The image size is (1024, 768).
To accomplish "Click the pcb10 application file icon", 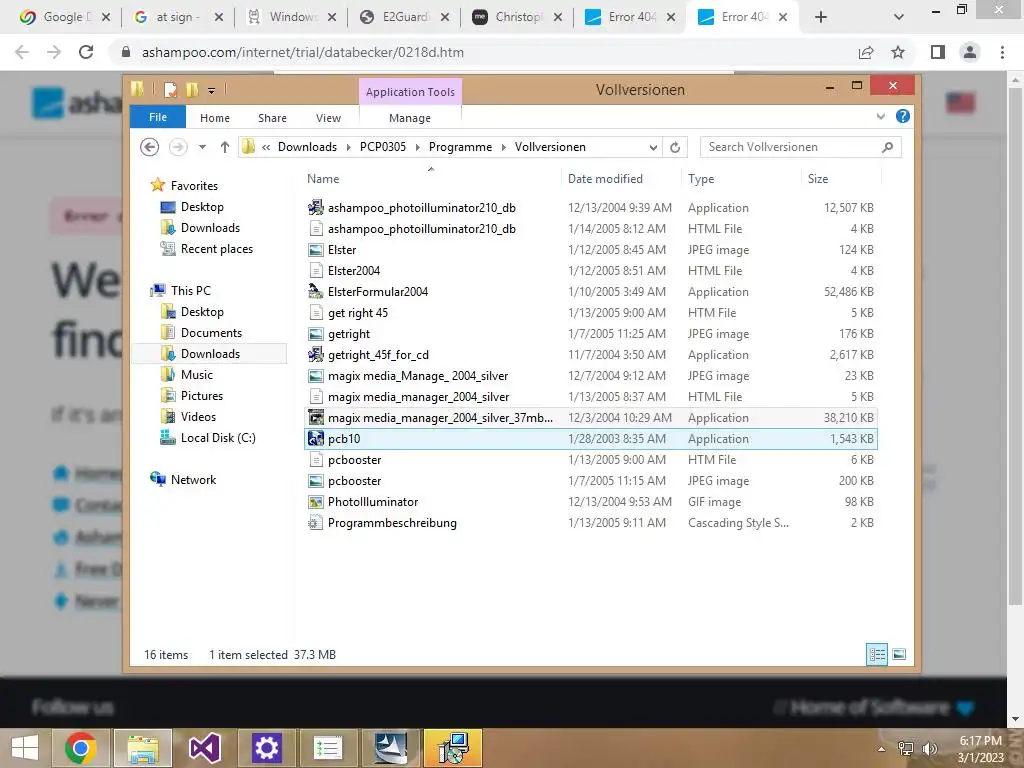I will pos(315,439).
